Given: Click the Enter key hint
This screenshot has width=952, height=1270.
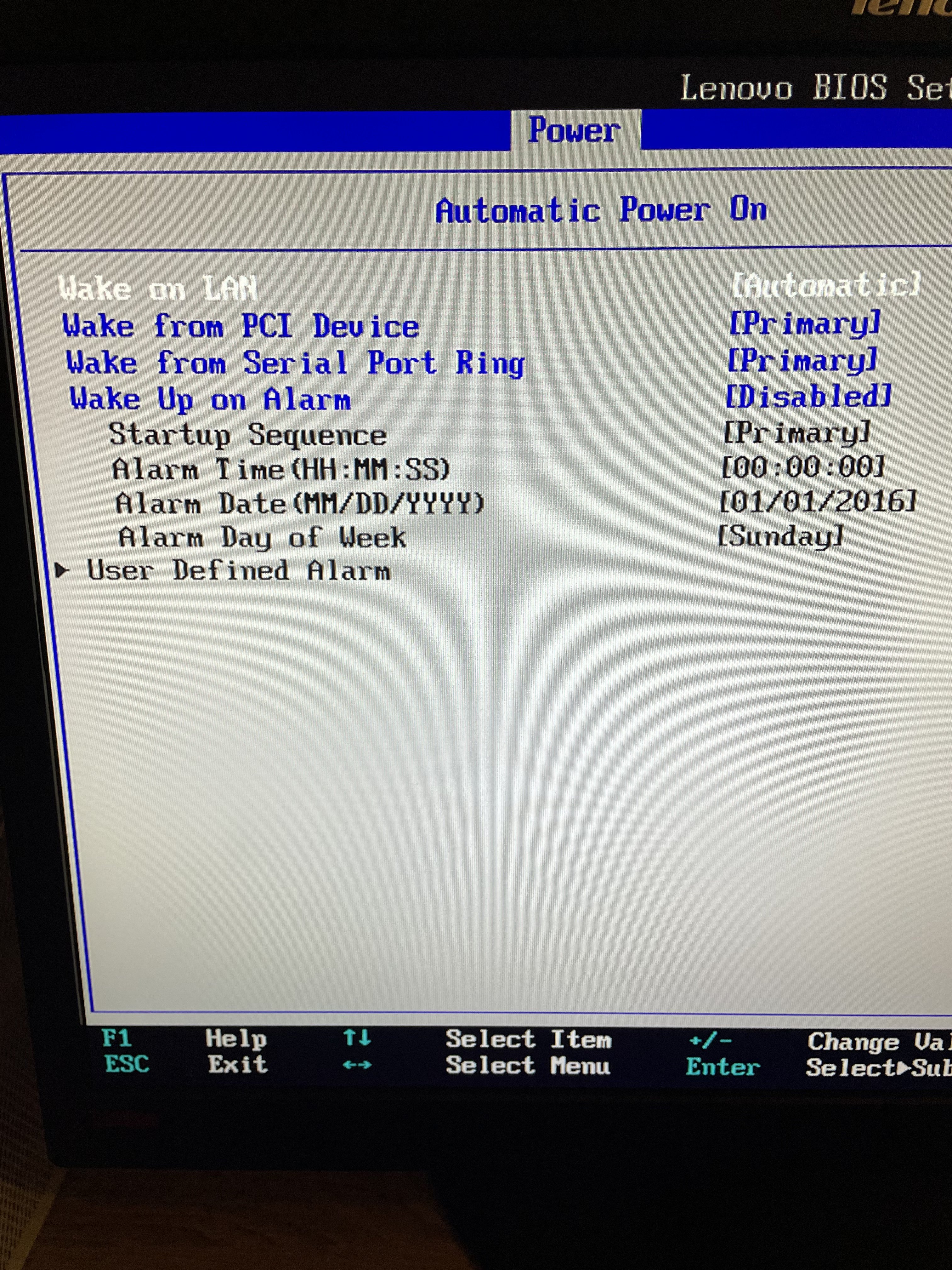Looking at the screenshot, I should [722, 1067].
